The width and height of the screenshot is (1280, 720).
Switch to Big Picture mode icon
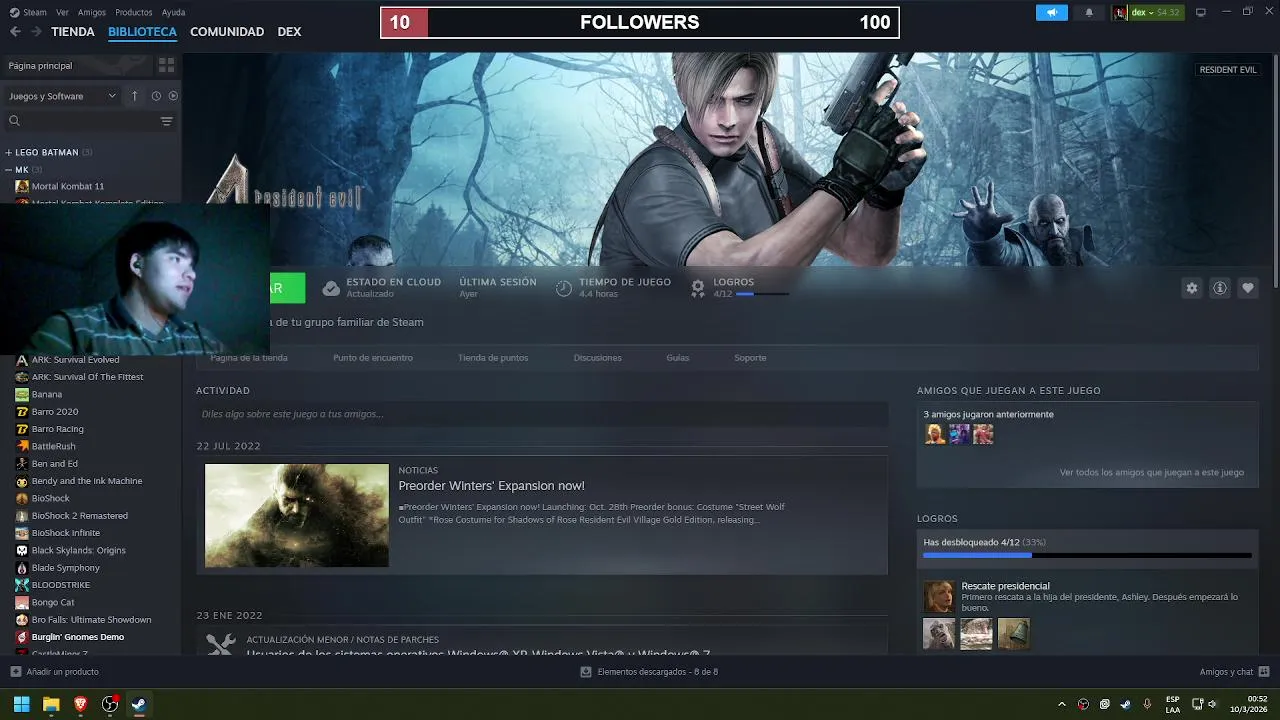[1201, 12]
